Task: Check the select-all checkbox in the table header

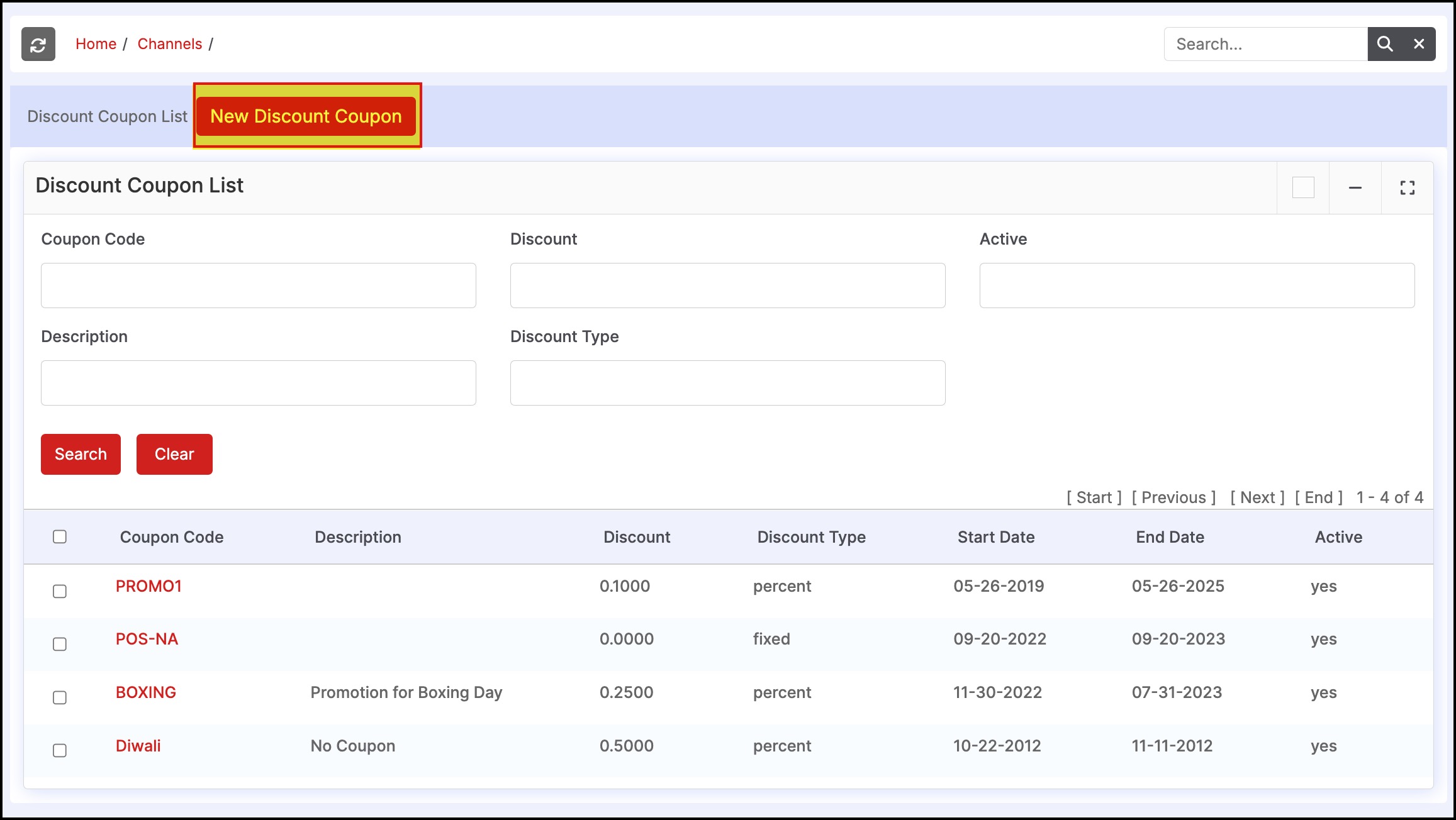Action: (60, 536)
